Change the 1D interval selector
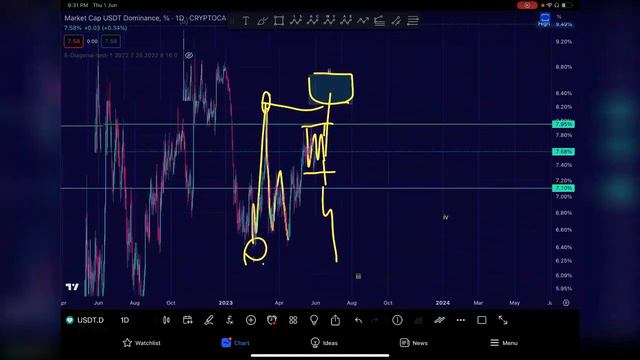The width and height of the screenshot is (640, 360). point(124,320)
